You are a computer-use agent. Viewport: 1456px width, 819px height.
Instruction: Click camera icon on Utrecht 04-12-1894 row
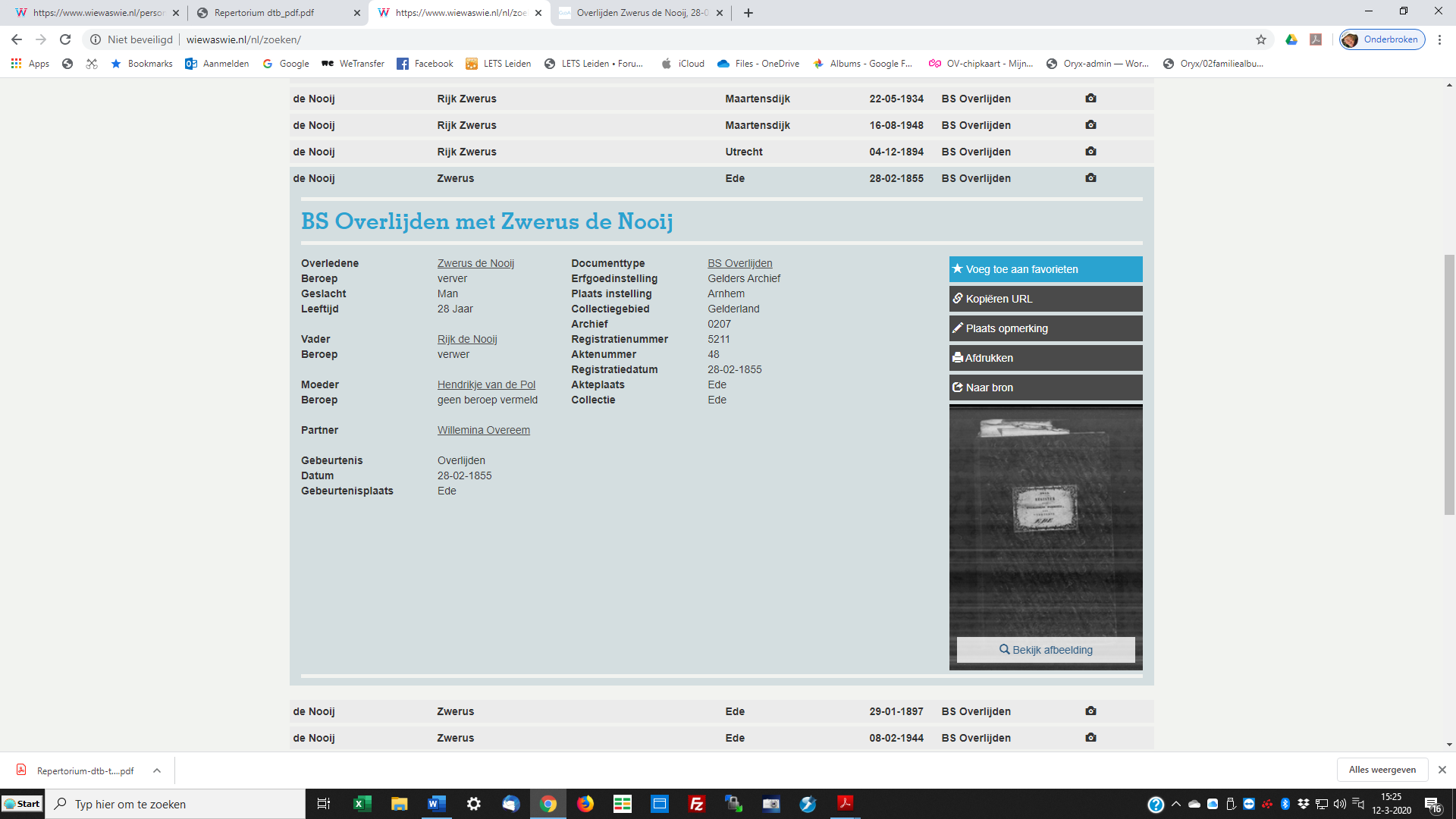(x=1090, y=152)
